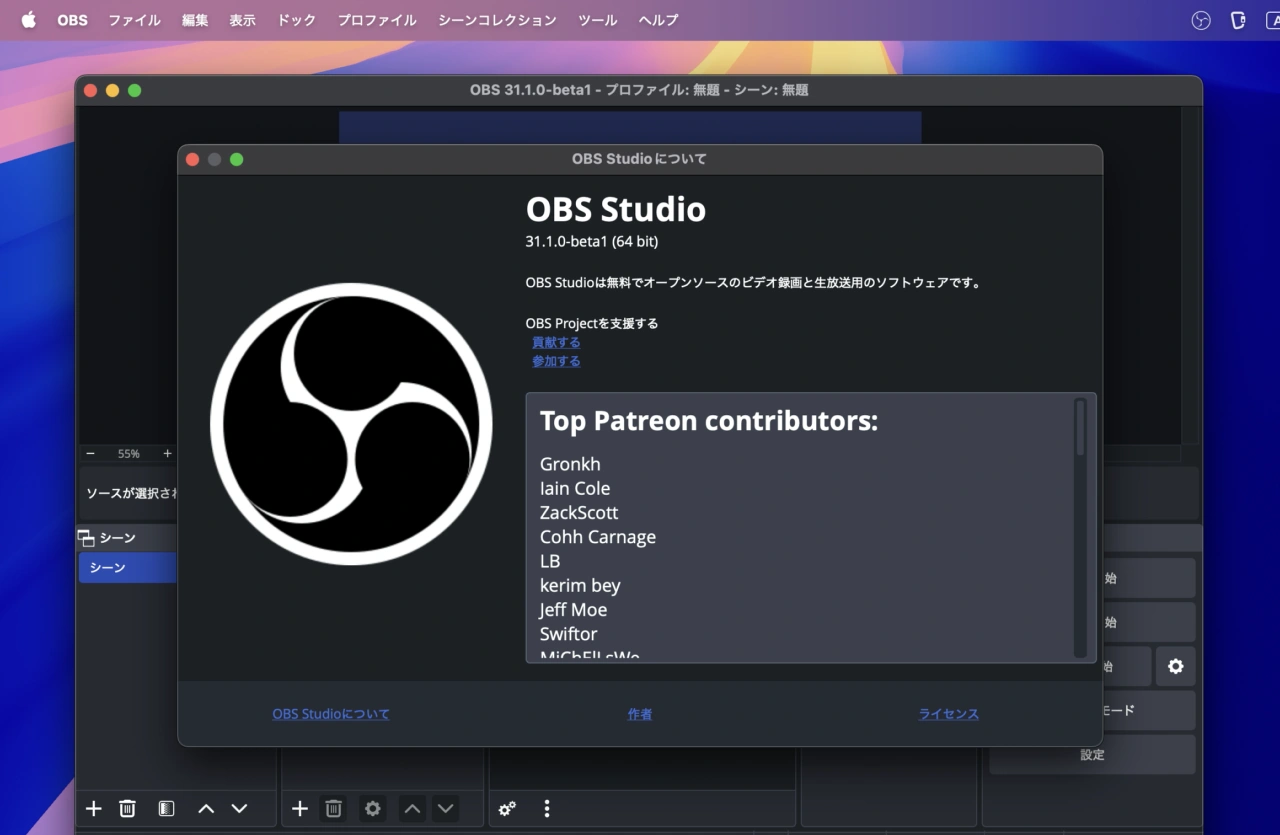Zoom out preview with minus button

[x=91, y=453]
